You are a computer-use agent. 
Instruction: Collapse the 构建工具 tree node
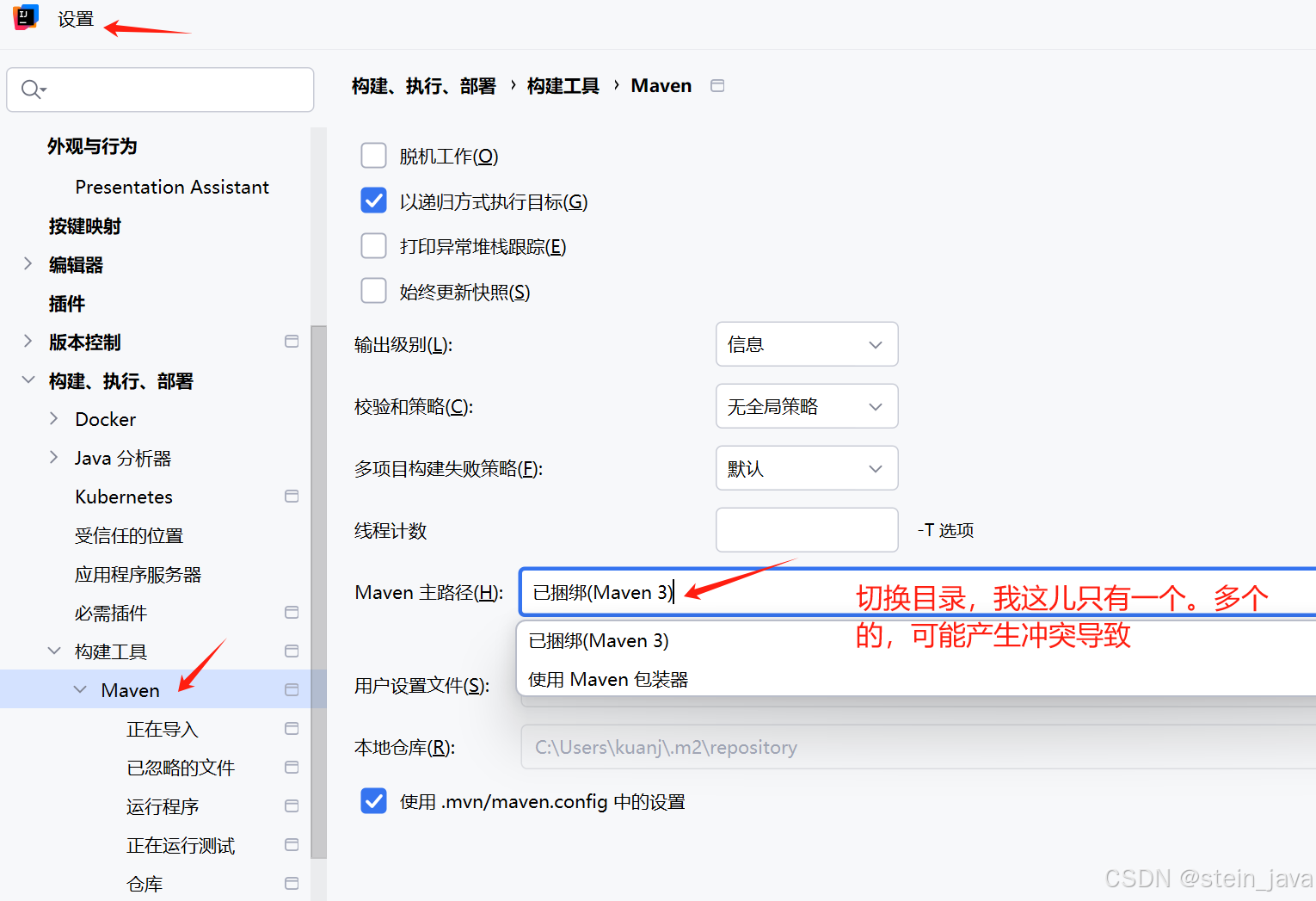tap(53, 651)
